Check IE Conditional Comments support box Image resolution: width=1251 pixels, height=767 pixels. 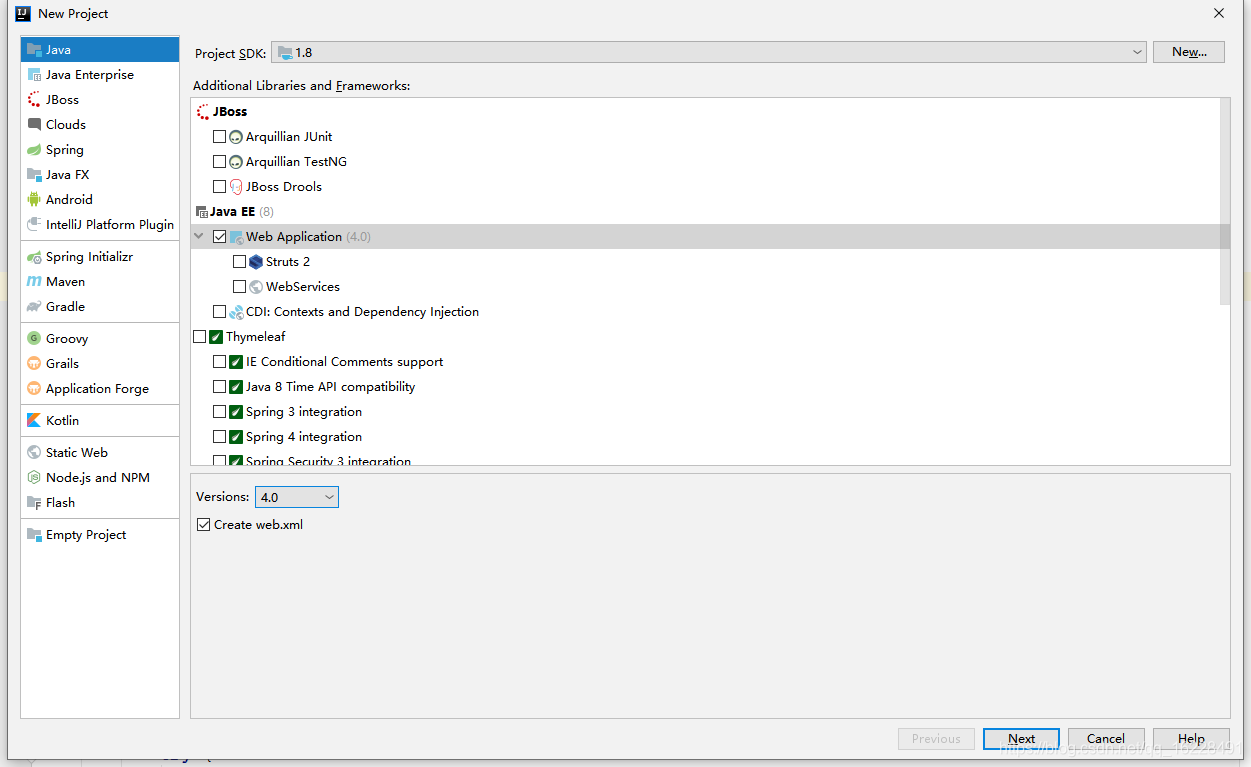pyautogui.click(x=219, y=361)
